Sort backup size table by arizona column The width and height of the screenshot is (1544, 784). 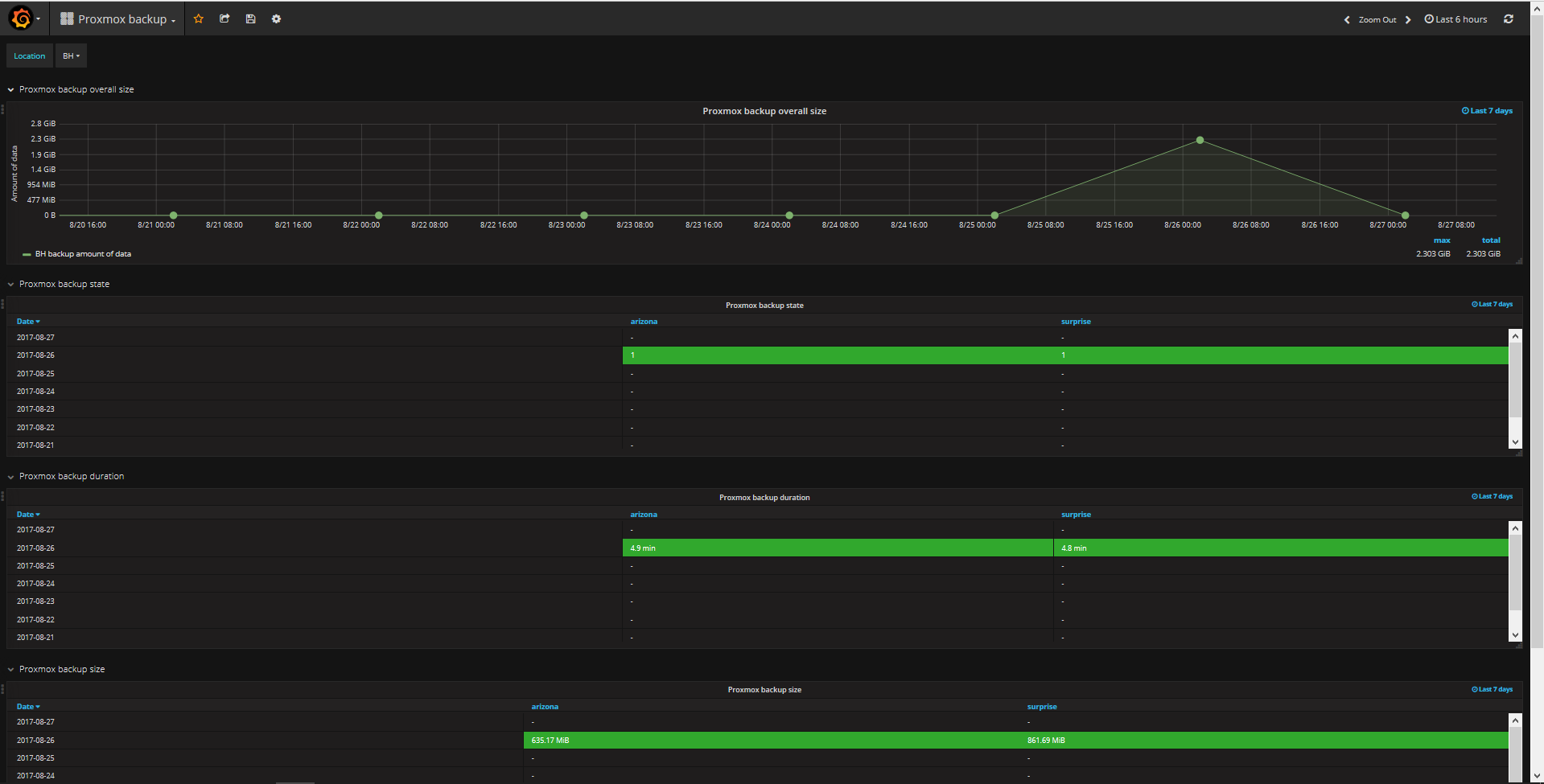click(x=545, y=707)
